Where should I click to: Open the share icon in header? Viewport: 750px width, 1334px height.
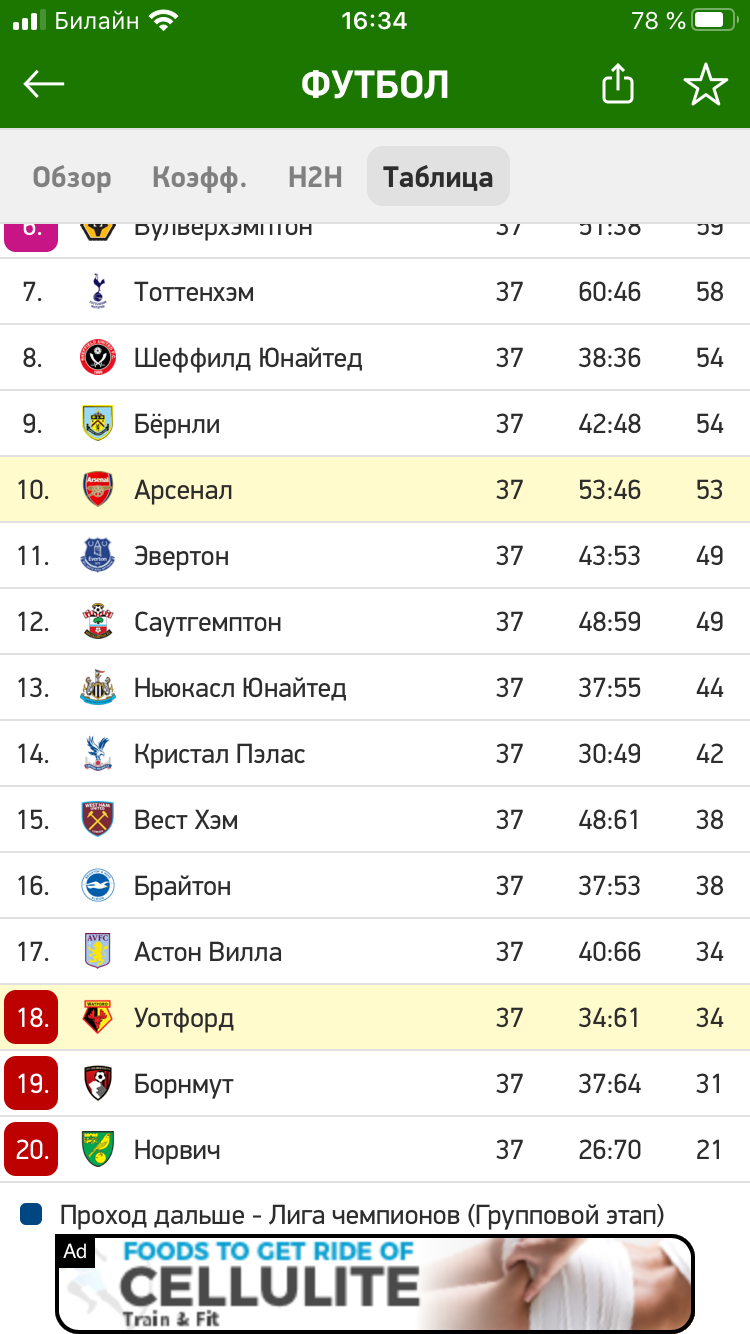[x=618, y=84]
